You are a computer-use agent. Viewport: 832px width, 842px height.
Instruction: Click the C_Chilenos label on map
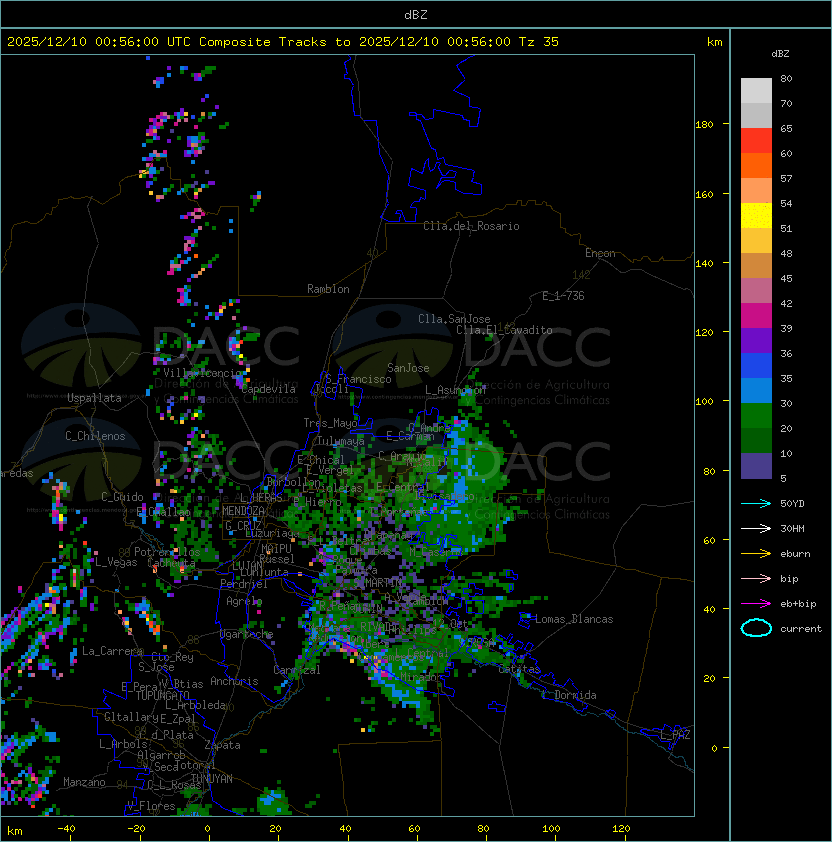coord(95,436)
